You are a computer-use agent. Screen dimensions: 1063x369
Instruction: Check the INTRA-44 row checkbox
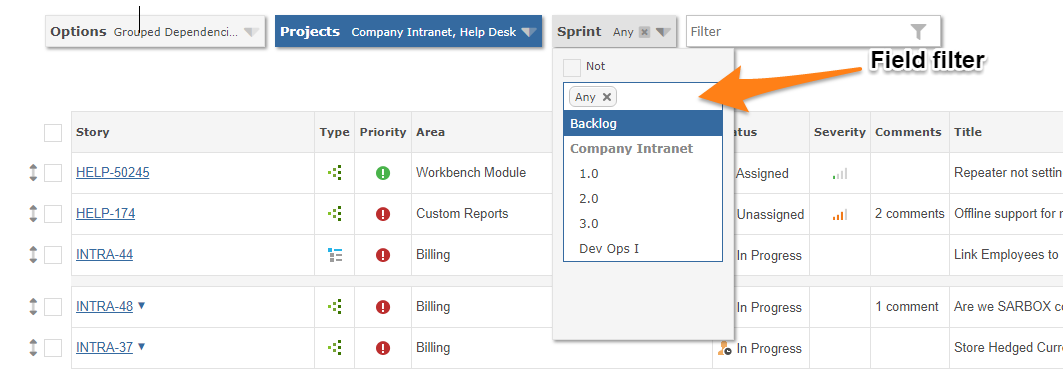[53, 255]
